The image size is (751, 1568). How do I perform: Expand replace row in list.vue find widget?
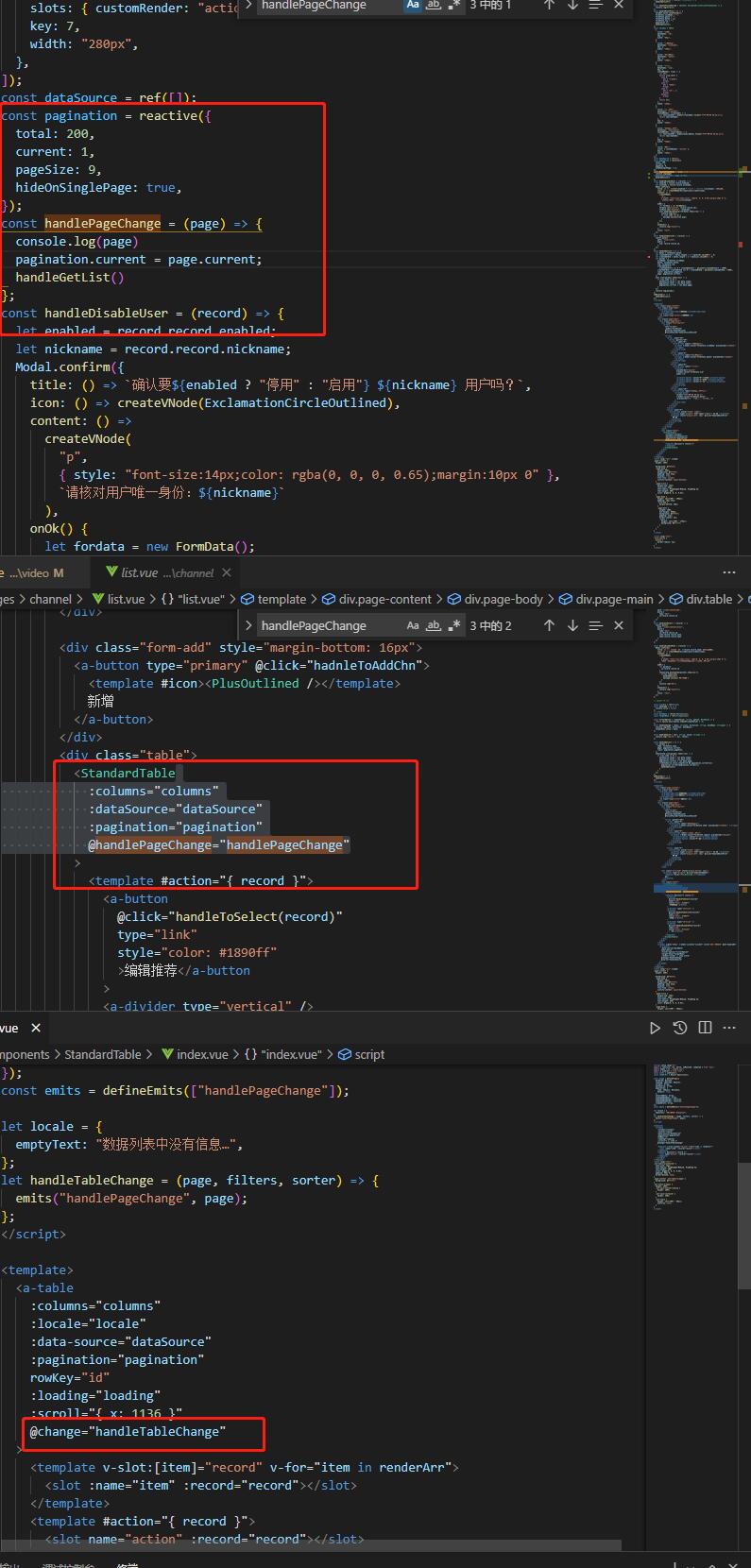pos(247,625)
